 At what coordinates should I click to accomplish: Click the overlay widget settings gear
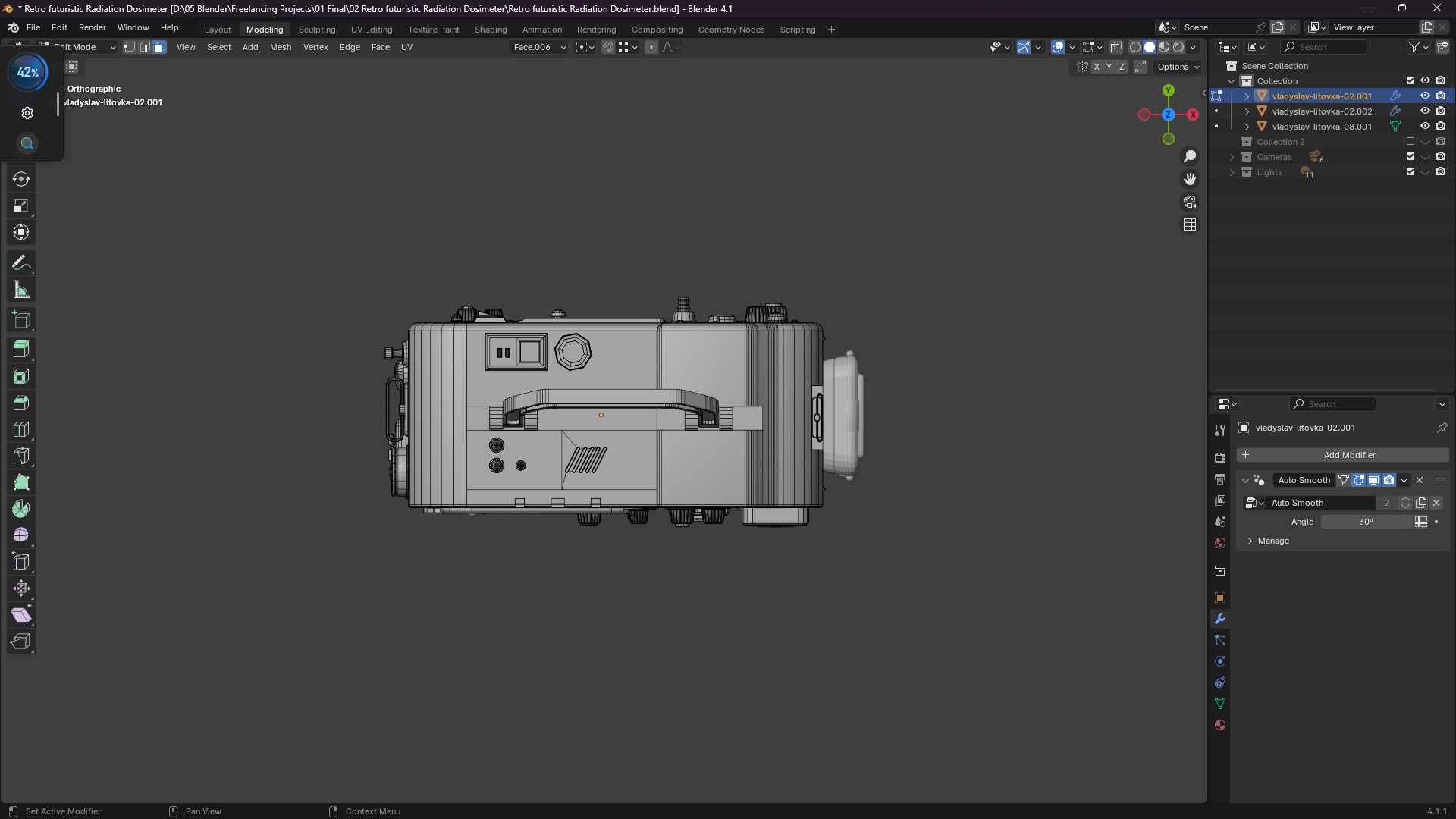[x=27, y=113]
